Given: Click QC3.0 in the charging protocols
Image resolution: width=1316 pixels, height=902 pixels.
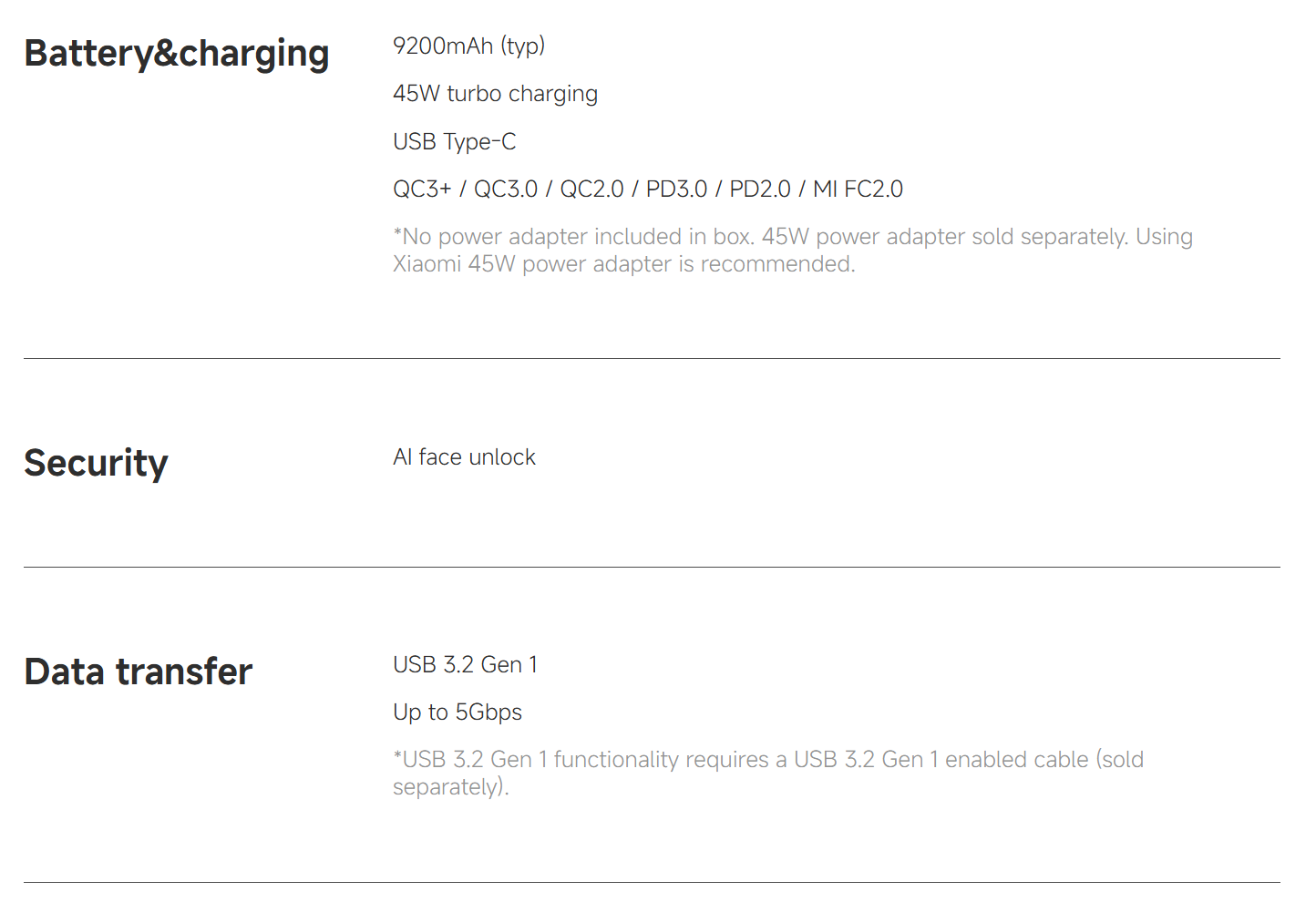Looking at the screenshot, I should [506, 190].
